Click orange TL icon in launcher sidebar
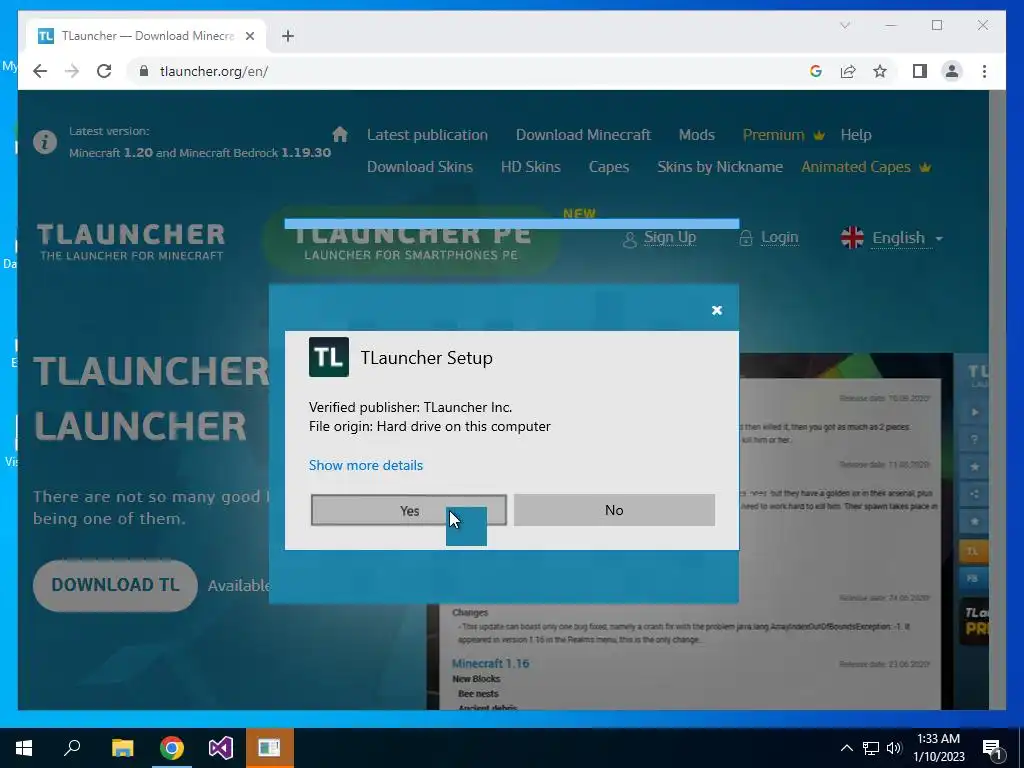 (972, 551)
